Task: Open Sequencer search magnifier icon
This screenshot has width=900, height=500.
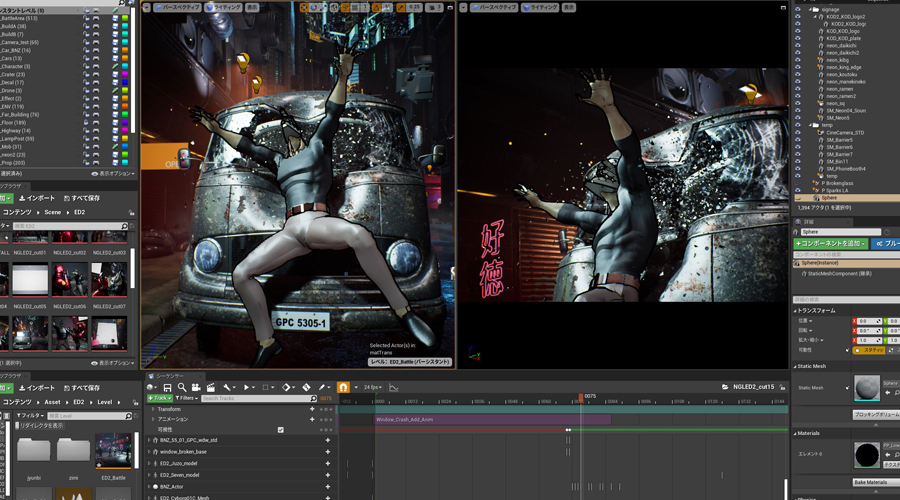Action: (x=182, y=387)
